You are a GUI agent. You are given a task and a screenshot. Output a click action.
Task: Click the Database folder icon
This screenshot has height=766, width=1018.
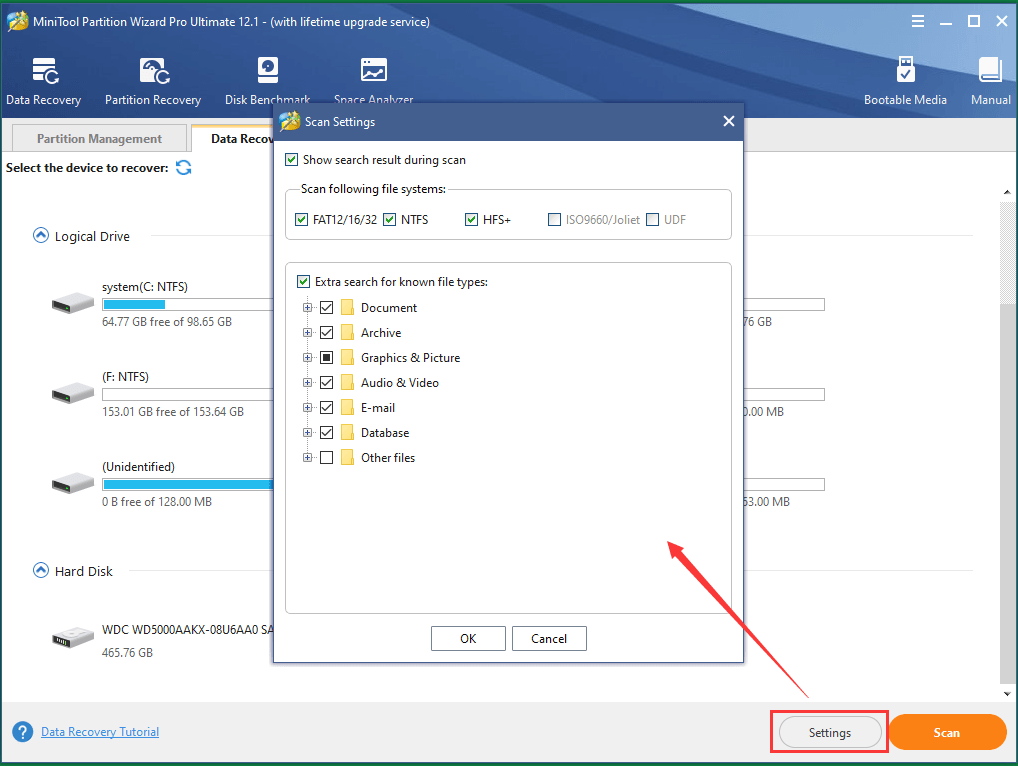point(348,432)
